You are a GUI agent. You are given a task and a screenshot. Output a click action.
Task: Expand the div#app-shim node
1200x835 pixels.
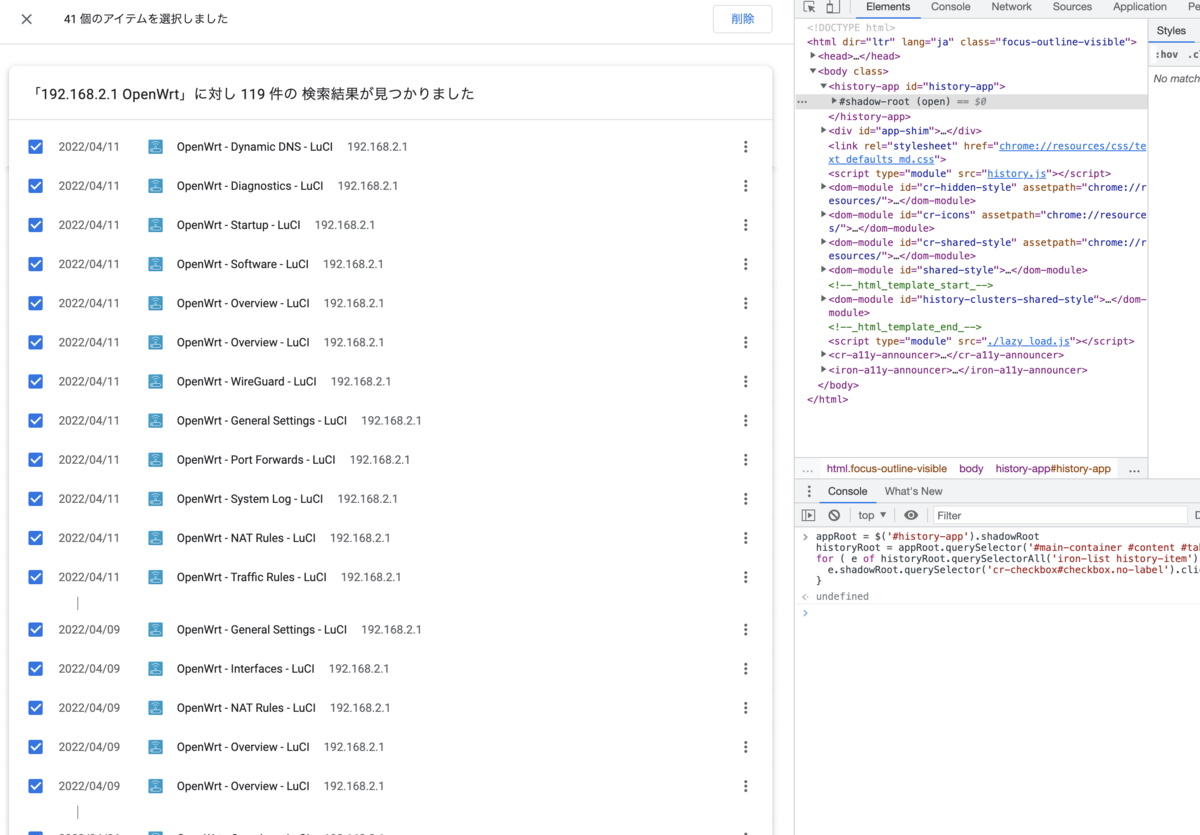[824, 131]
